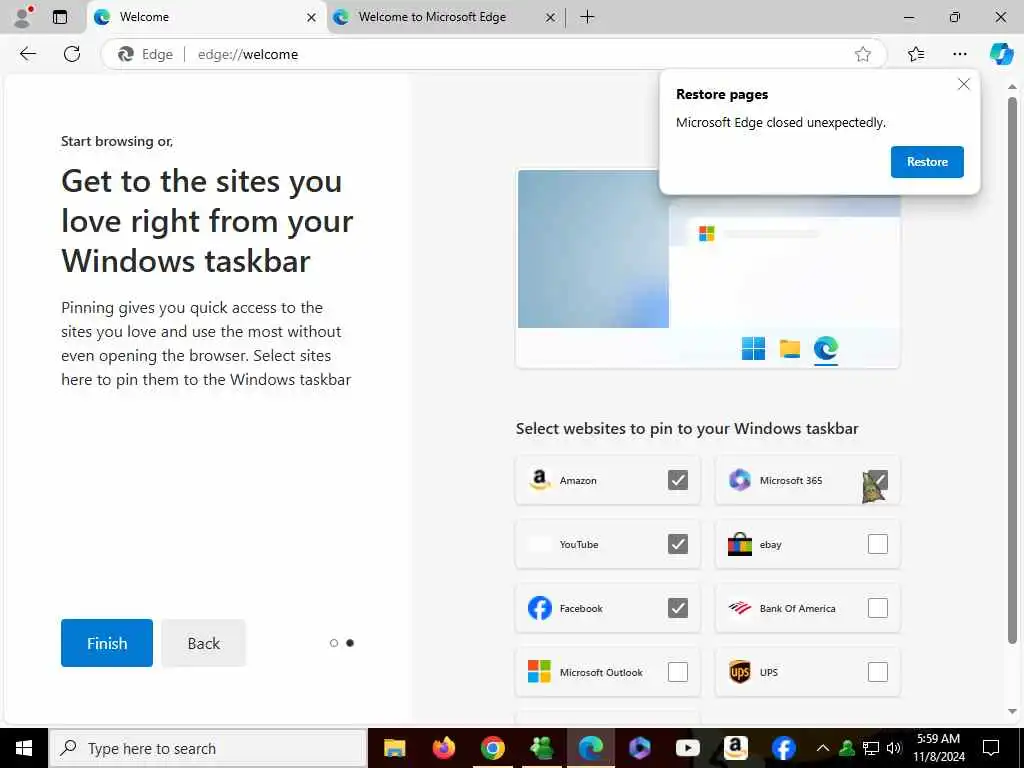Click the Restore button
The width and height of the screenshot is (1024, 768).
(x=927, y=162)
